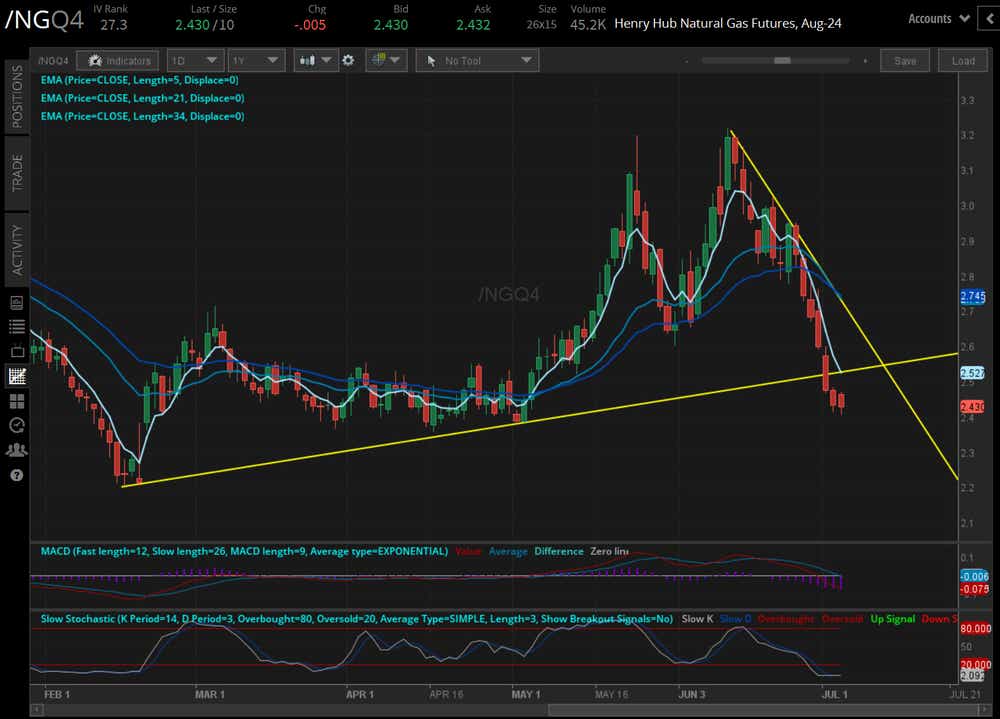This screenshot has height=719, width=1000.
Task: Click the chart grid sidebar icon
Action: click(x=17, y=376)
